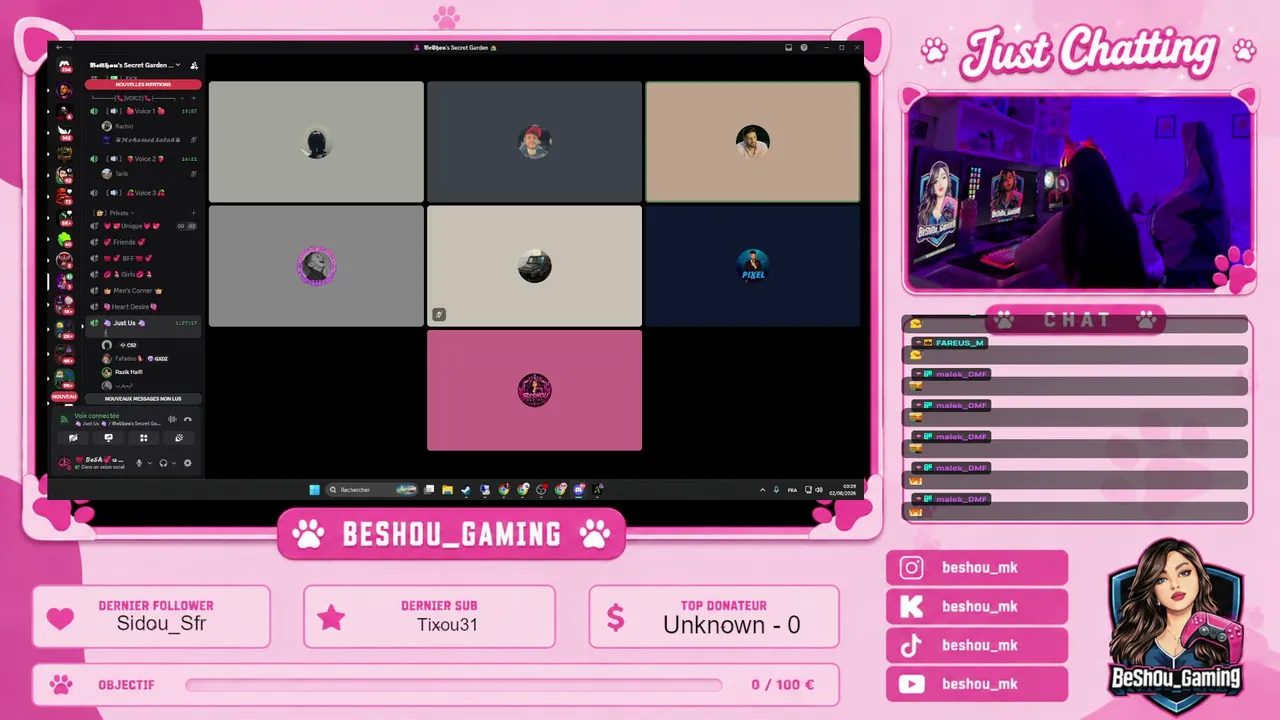Select the PIXEL avatar participant tile
The image size is (1280, 720).
point(752,265)
